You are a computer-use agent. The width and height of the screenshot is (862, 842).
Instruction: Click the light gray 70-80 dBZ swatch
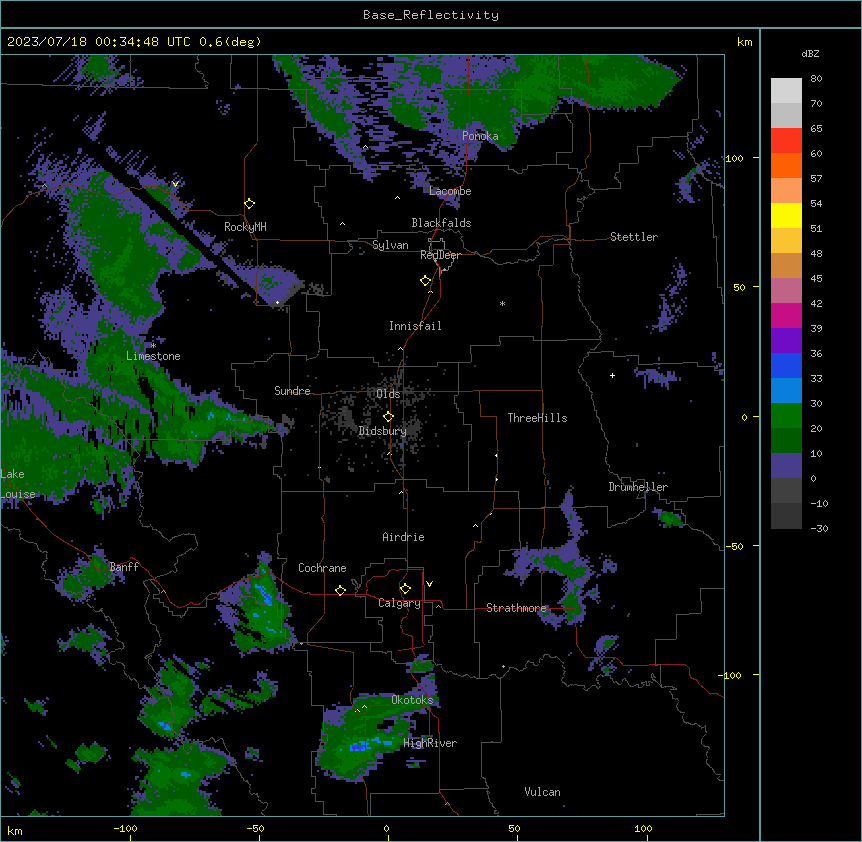click(x=786, y=91)
